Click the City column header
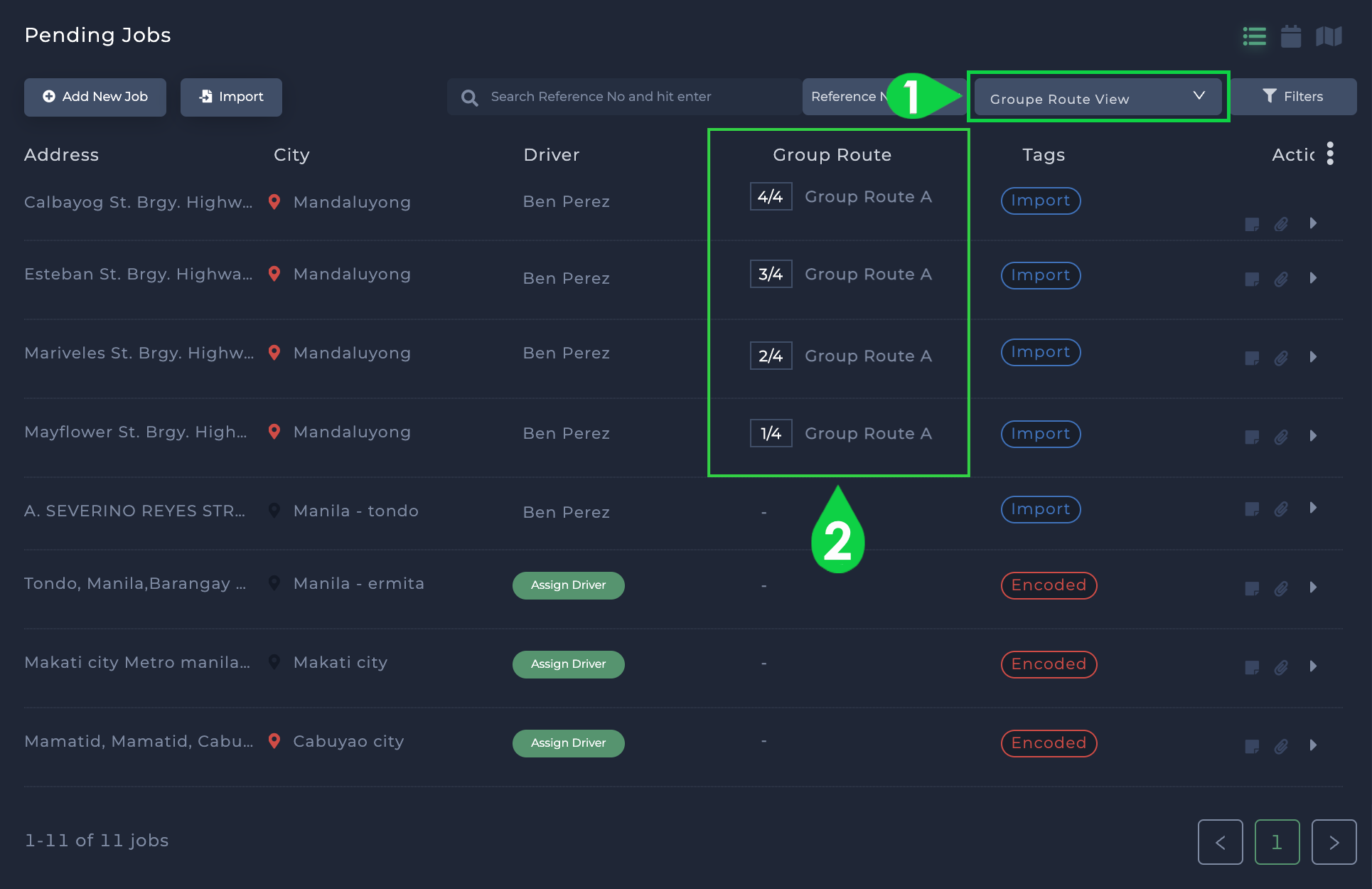 (291, 156)
